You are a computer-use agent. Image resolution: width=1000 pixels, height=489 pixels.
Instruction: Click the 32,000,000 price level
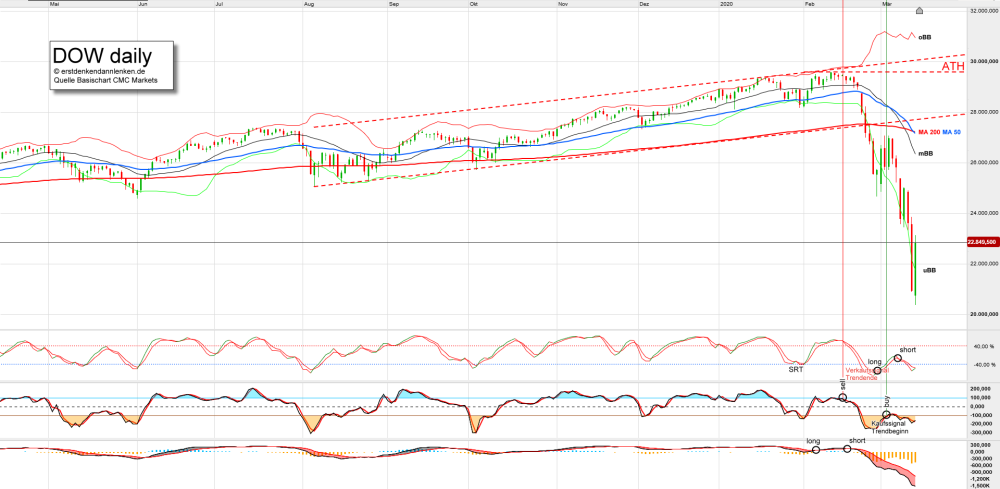983,11
